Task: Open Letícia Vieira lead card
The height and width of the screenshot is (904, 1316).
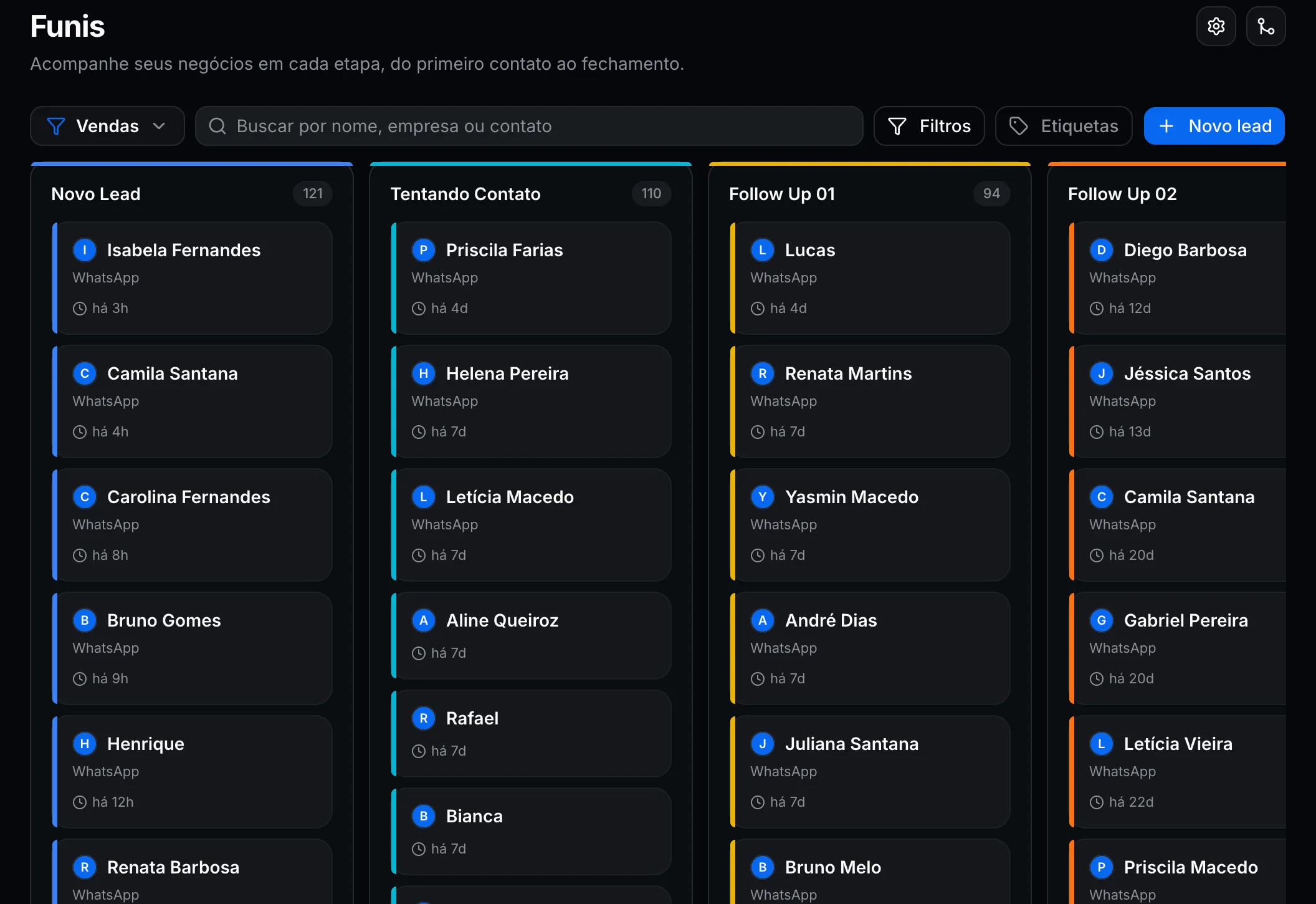Action: 1178,772
